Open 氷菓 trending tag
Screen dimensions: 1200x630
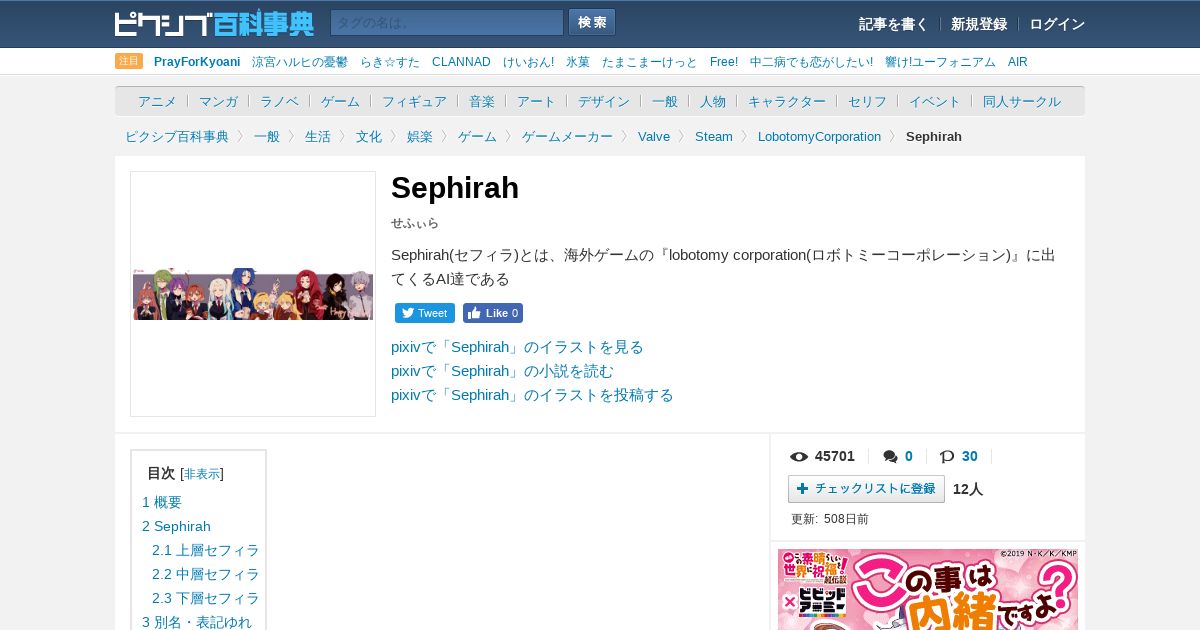(578, 62)
